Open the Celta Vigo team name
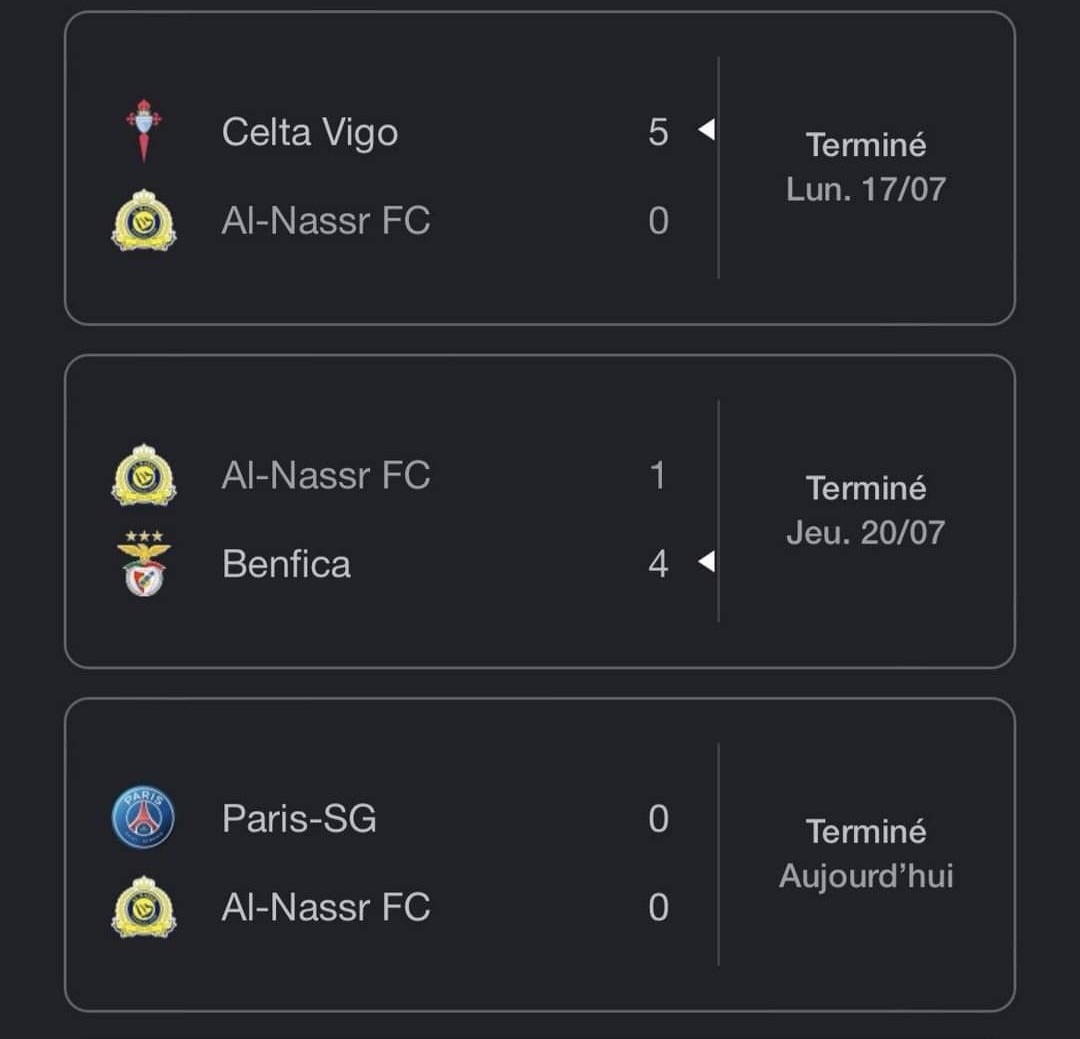The image size is (1080, 1039). (310, 132)
